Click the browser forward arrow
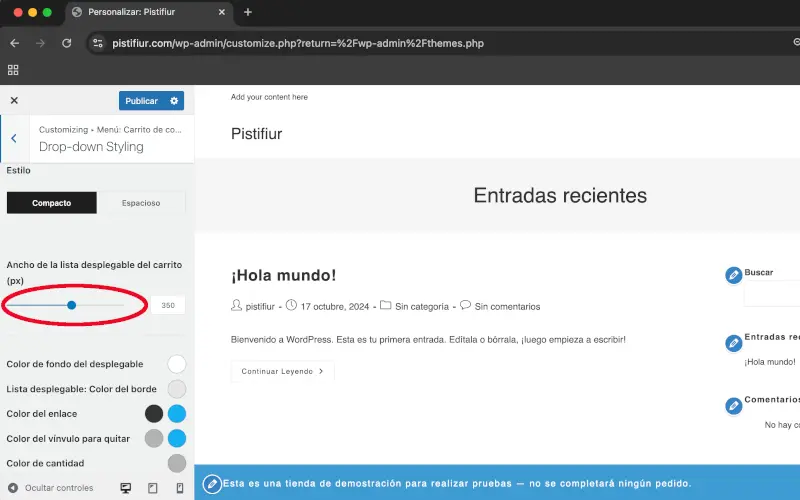The width and height of the screenshot is (800, 500). click(40, 43)
